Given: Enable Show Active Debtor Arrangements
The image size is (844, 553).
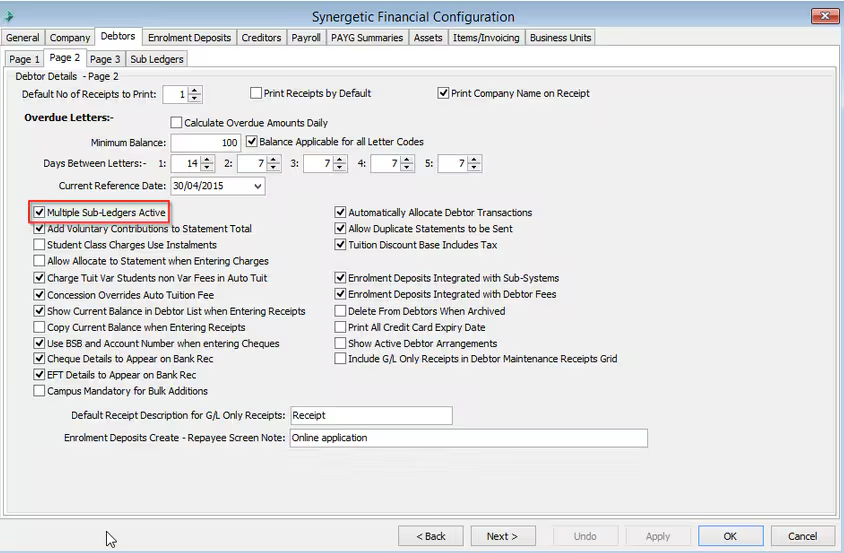Looking at the screenshot, I should (x=340, y=343).
